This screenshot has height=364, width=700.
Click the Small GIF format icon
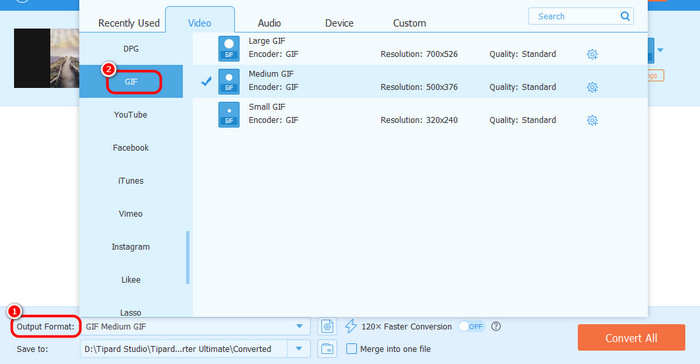pos(229,114)
